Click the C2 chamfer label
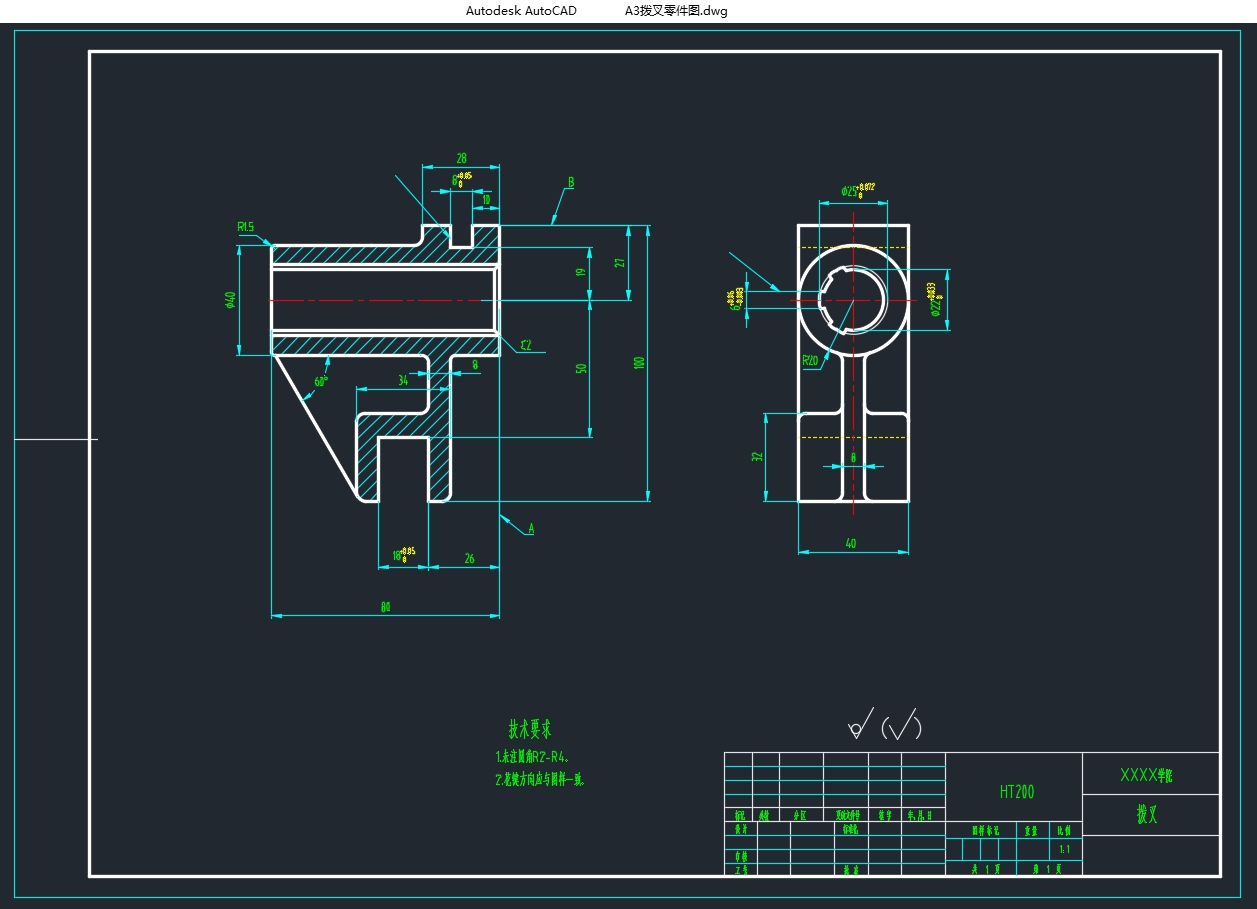The width and height of the screenshot is (1257, 909). [526, 346]
